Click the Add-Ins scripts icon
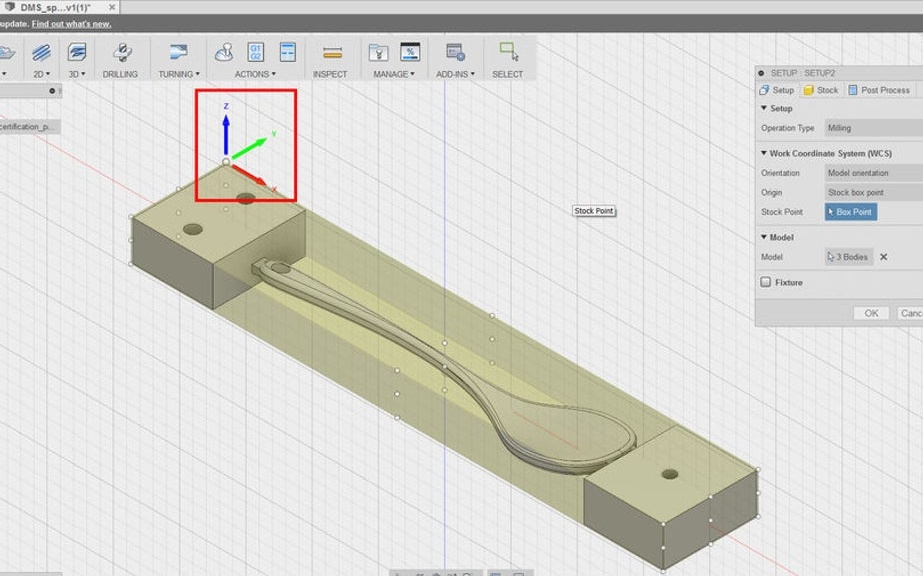 tap(454, 52)
